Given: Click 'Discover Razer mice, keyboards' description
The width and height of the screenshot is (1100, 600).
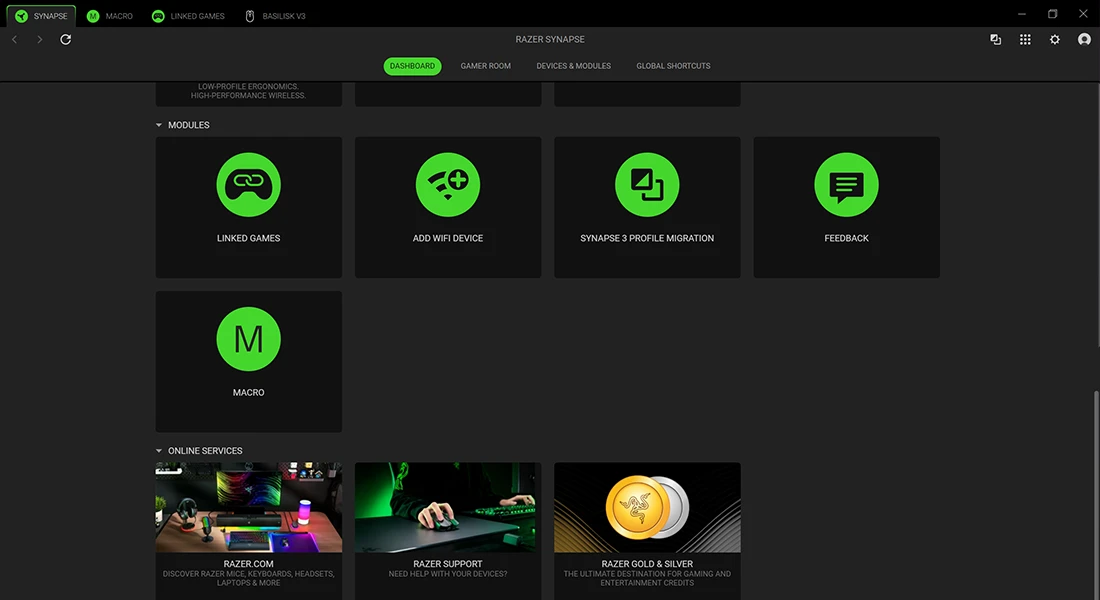Looking at the screenshot, I should click(x=248, y=578).
